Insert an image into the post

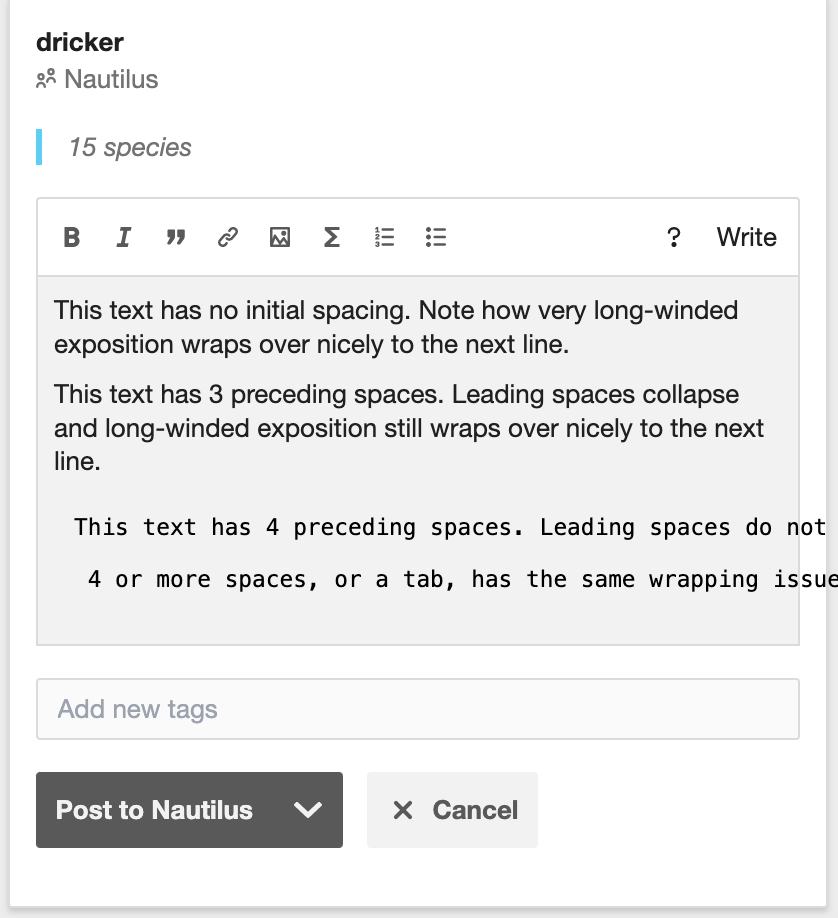point(280,237)
